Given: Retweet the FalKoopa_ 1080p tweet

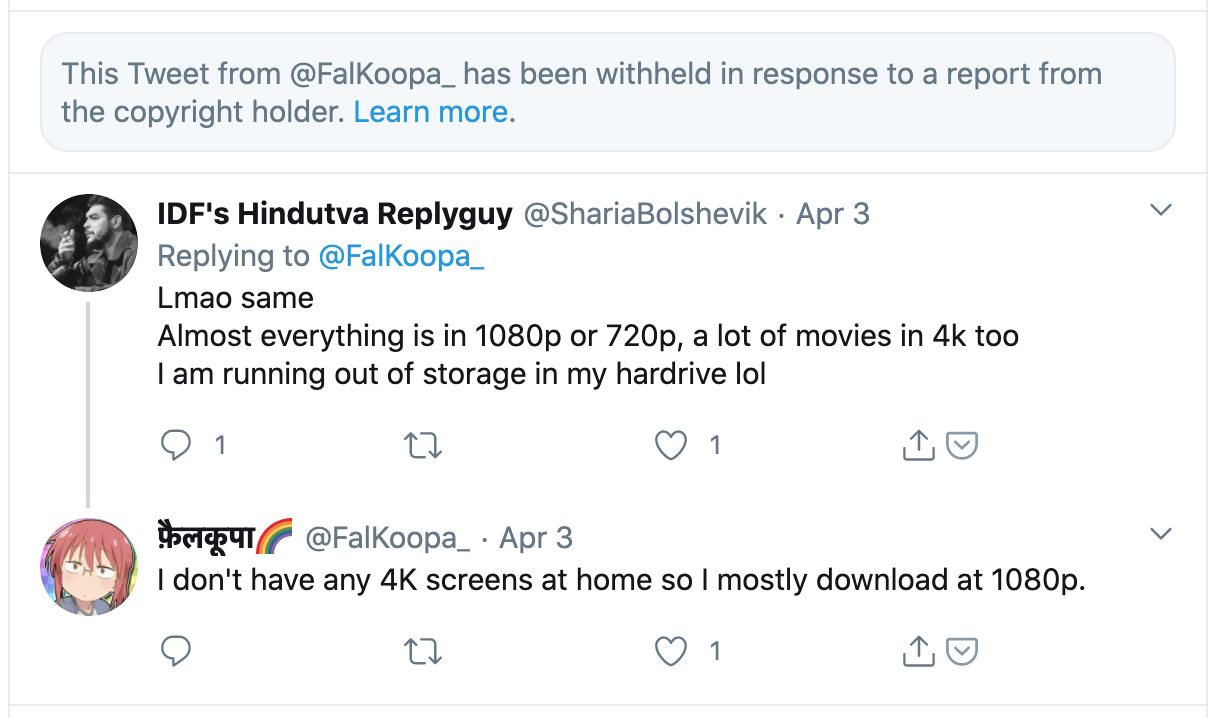Looking at the screenshot, I should tap(422, 652).
